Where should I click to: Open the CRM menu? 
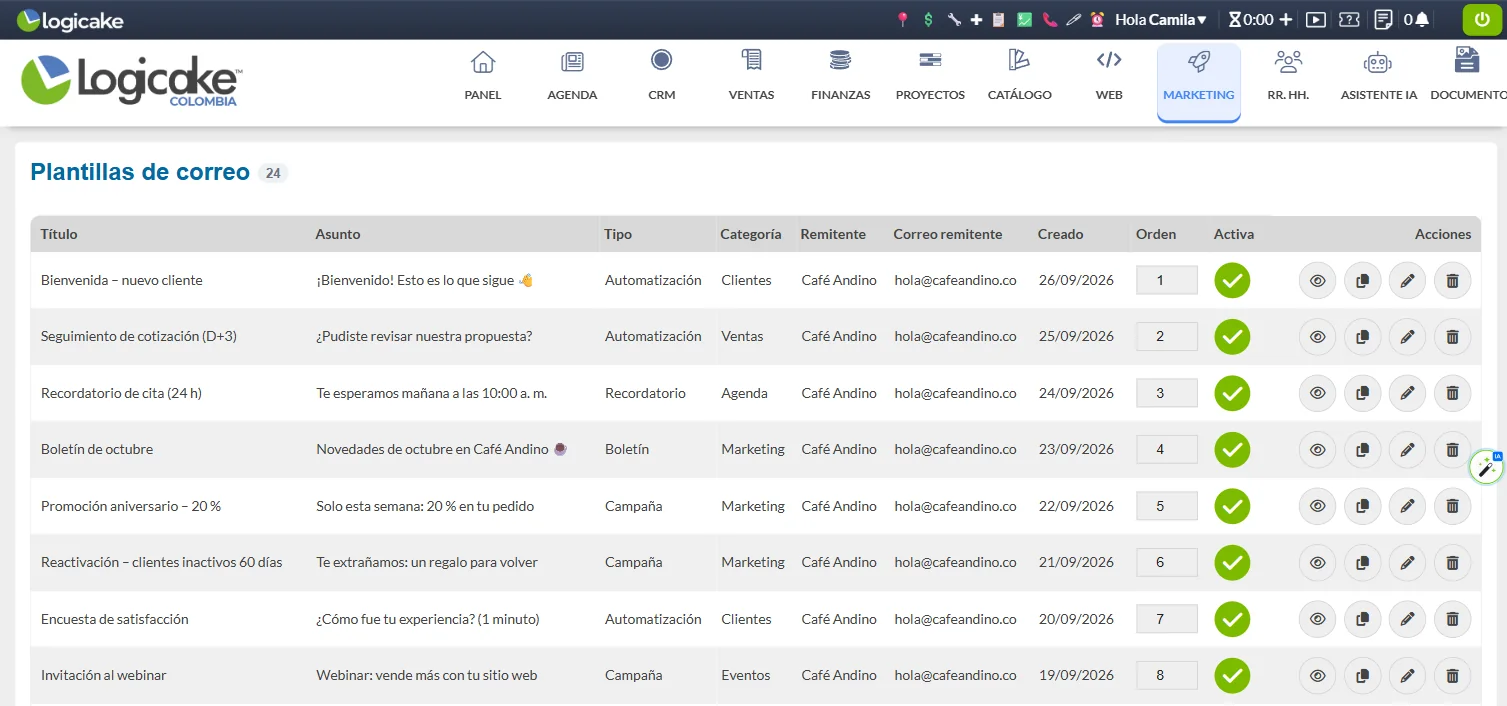(x=661, y=76)
